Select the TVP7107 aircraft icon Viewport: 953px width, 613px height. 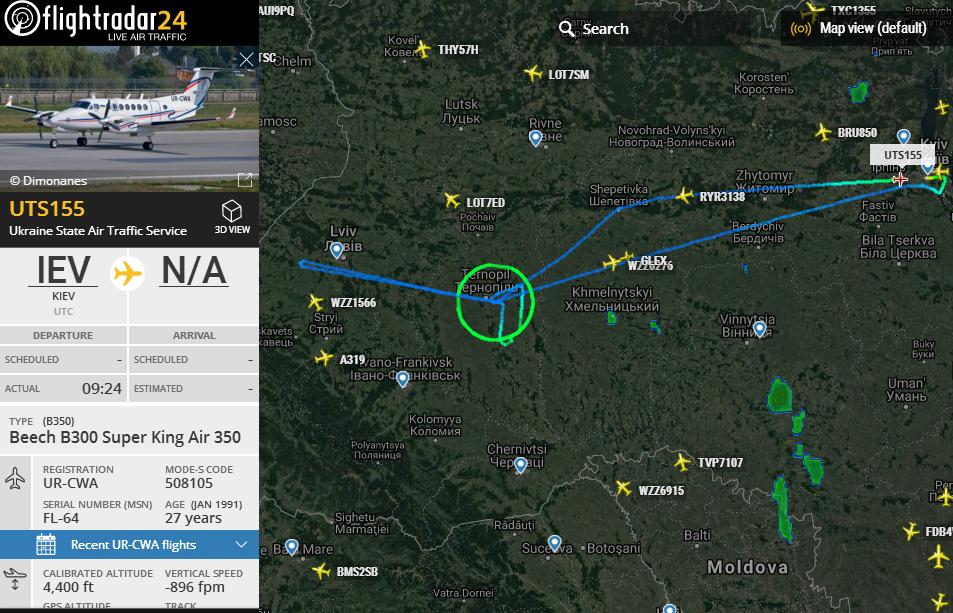pos(683,462)
